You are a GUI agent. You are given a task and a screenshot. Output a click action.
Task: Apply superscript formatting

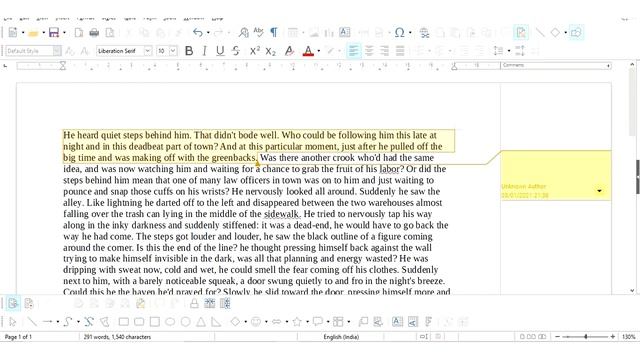click(x=255, y=51)
